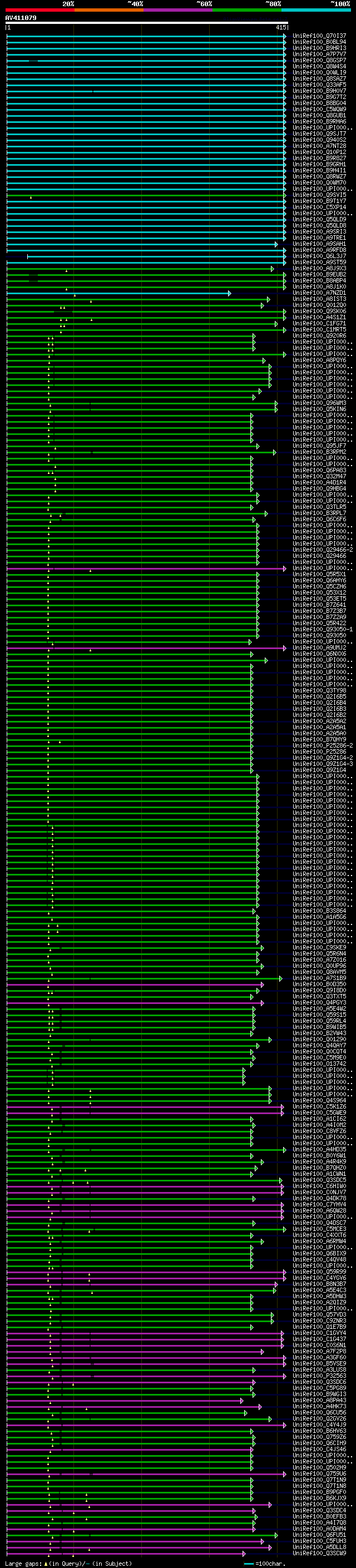Click the UniRef100_Q33AF5 label

click(x=319, y=85)
